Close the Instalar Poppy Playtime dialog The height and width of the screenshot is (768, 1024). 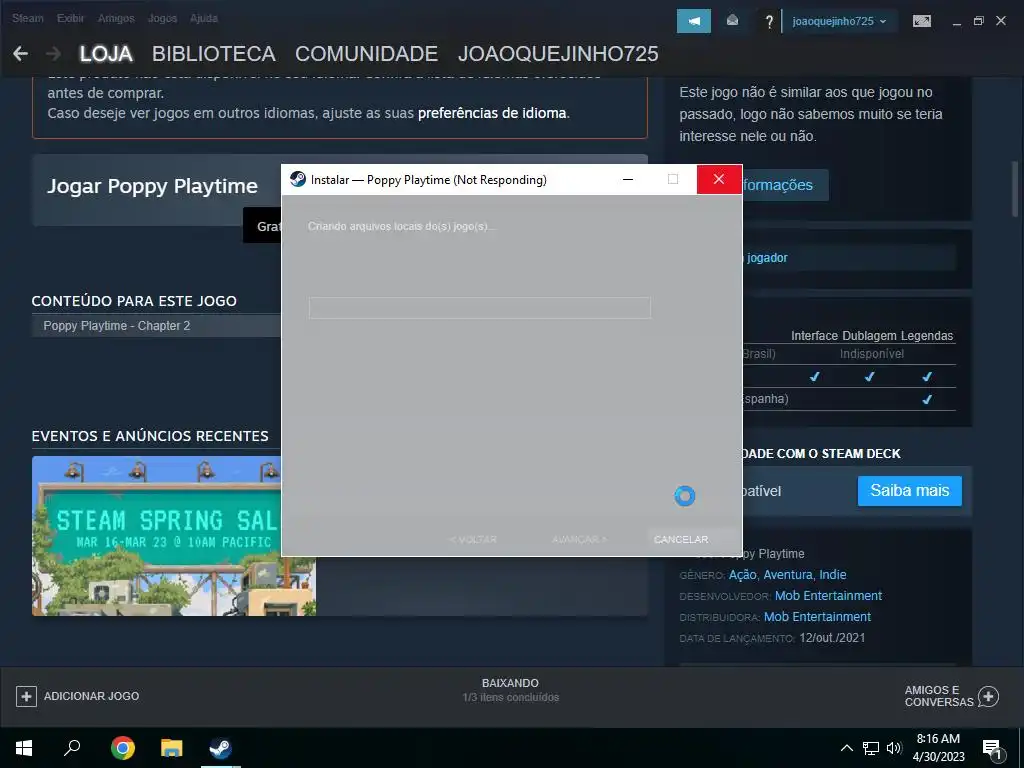718,179
